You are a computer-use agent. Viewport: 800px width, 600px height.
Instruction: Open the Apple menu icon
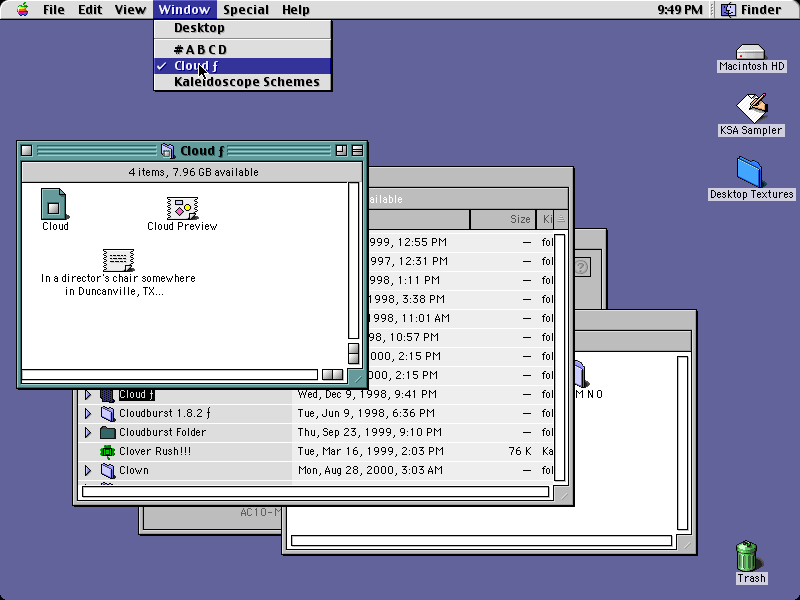click(x=22, y=9)
